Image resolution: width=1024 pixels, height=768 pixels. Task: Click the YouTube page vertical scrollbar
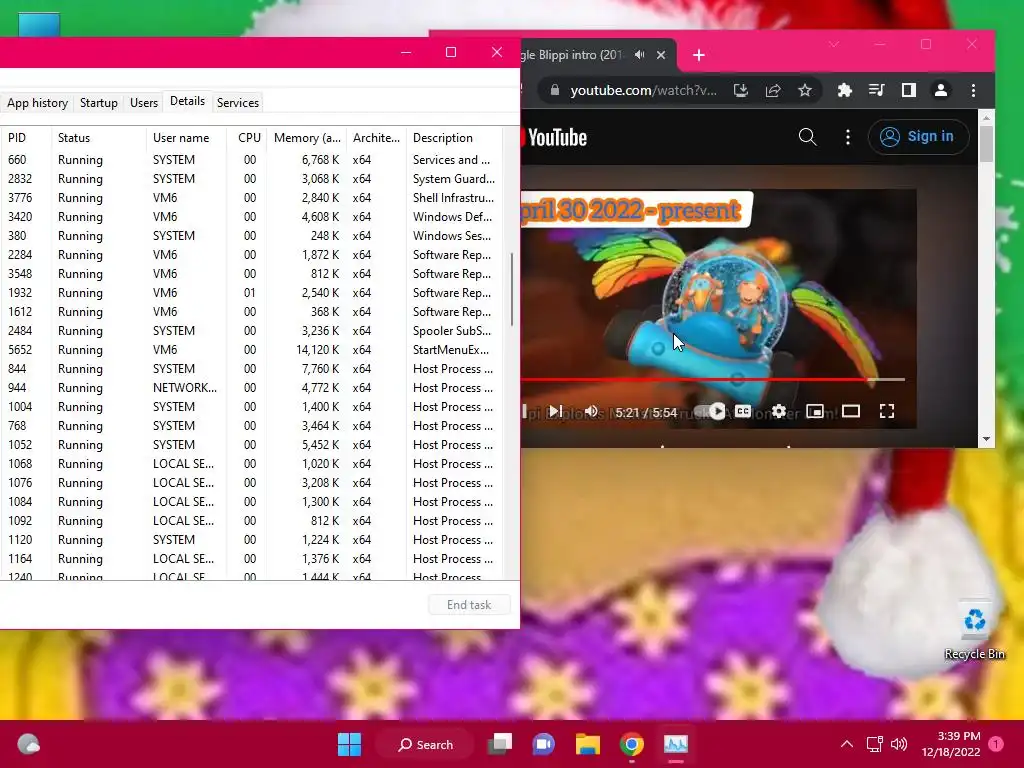pyautogui.click(x=986, y=144)
